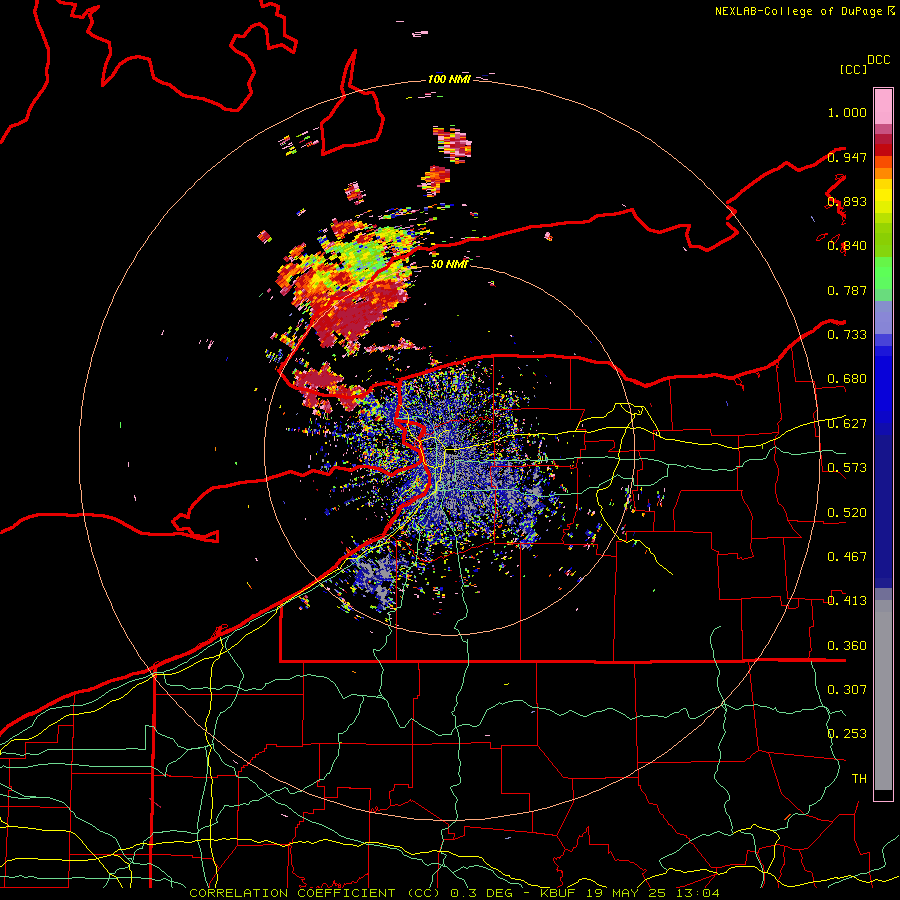Pick the gray low-value color bar segment

883,695
